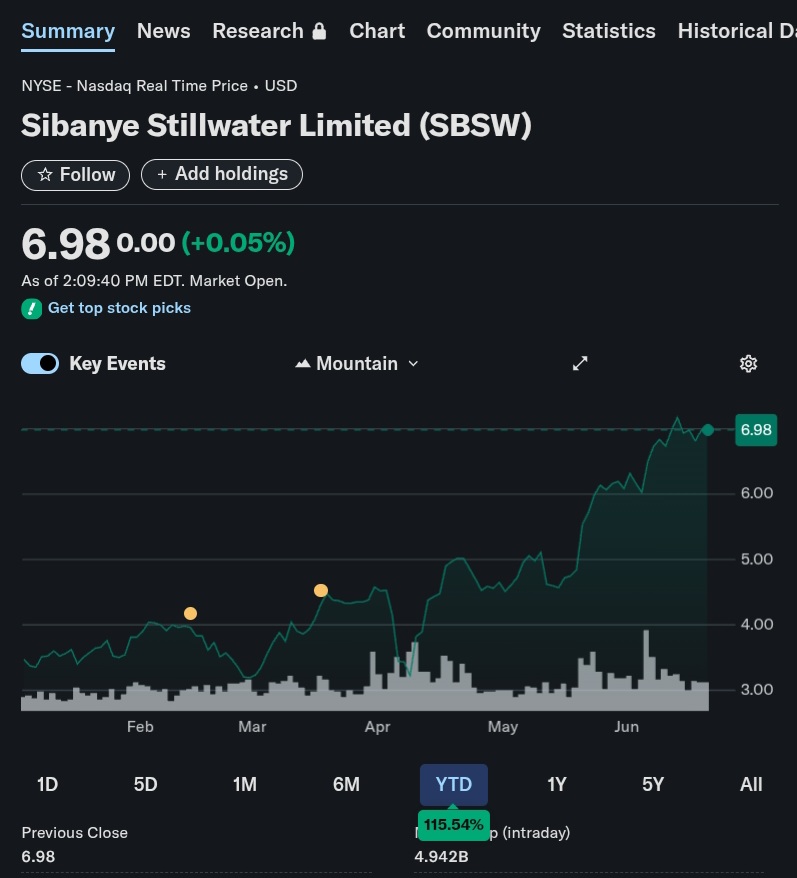
Task: Open the Historical Data tab
Action: [x=737, y=31]
